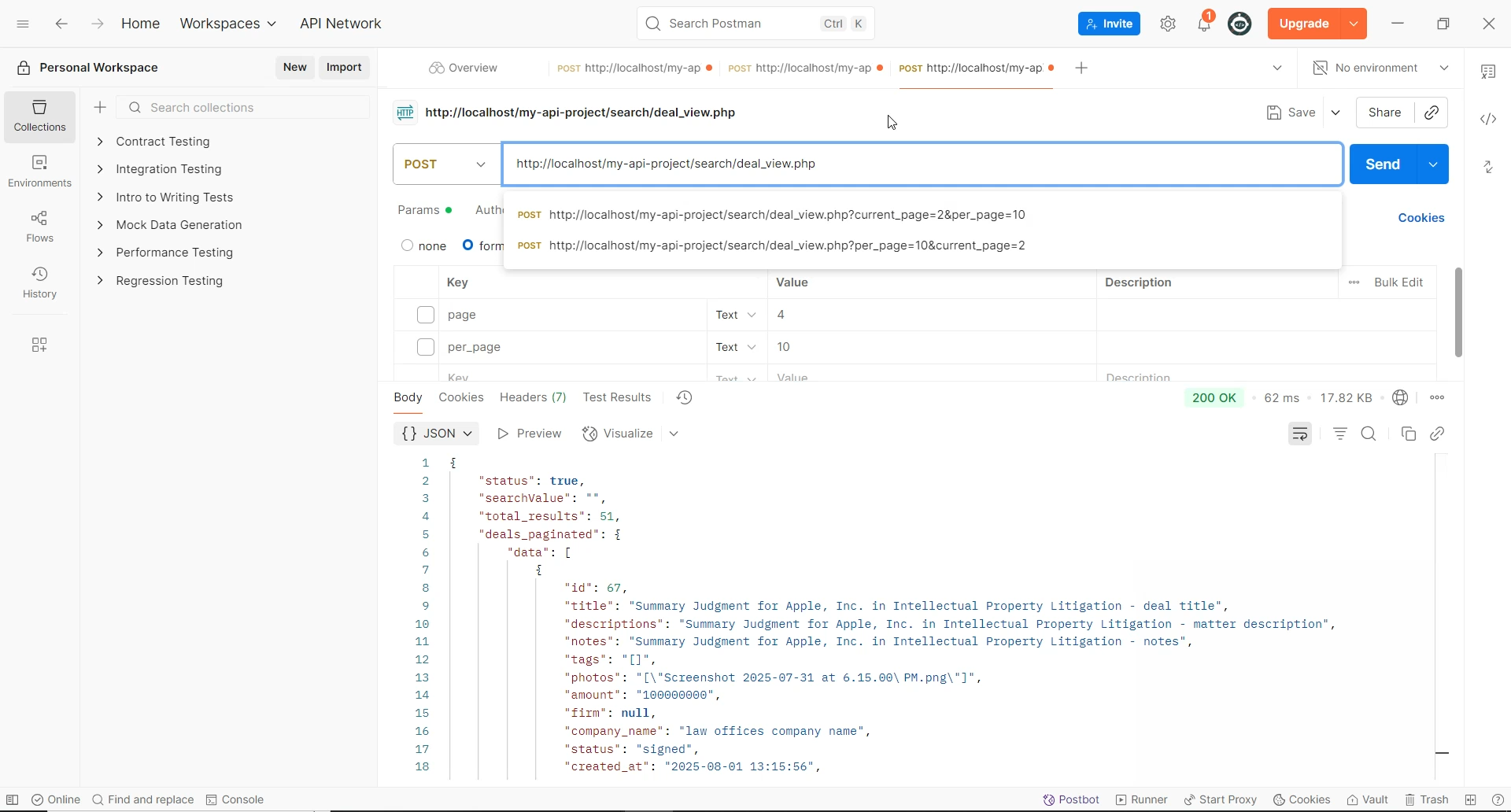Switch to the Headers (7) tab
Screen dimensions: 1511x812
click(x=533, y=397)
